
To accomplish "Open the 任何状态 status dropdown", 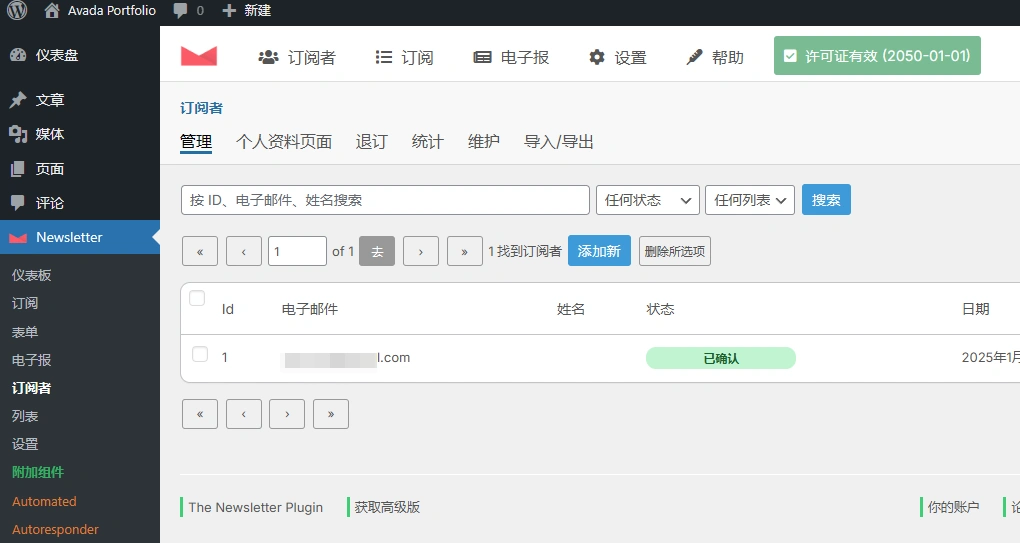I will (648, 200).
